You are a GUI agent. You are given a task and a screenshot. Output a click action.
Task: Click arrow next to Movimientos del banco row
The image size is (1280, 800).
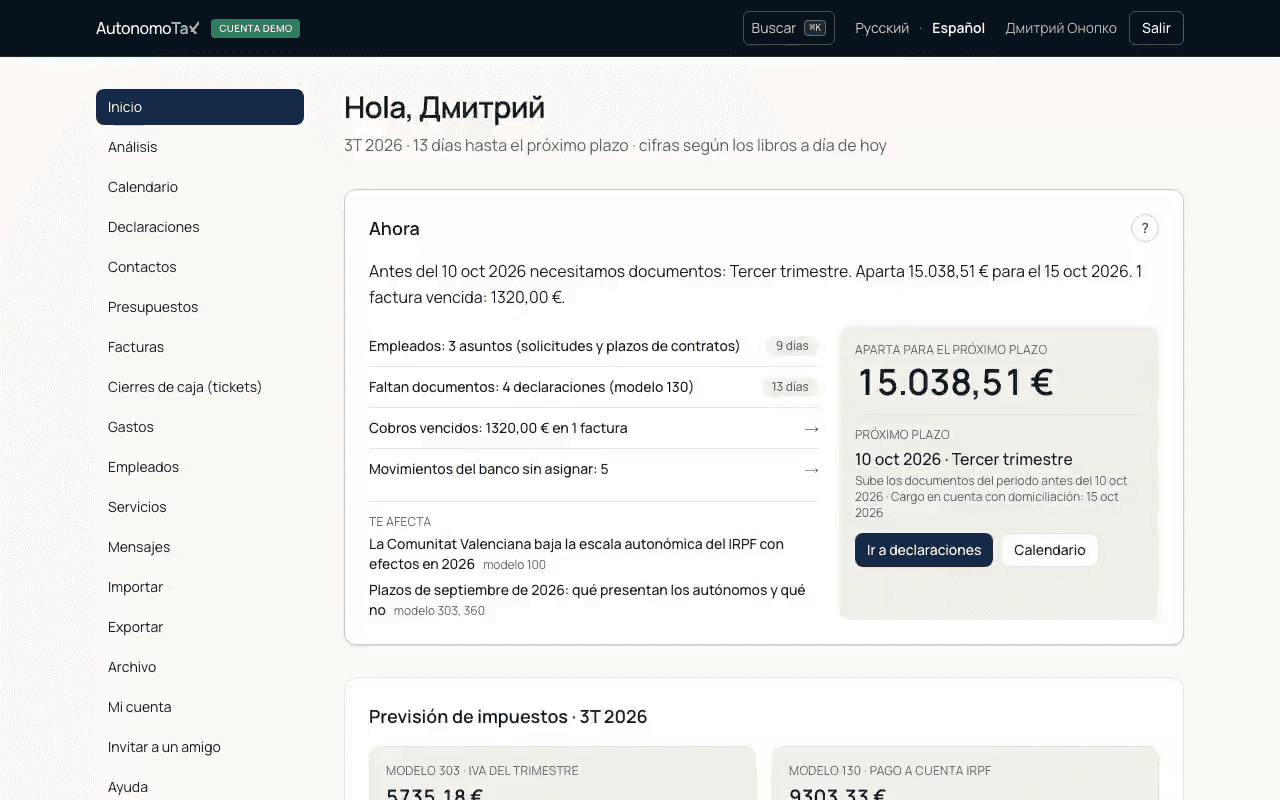811,469
